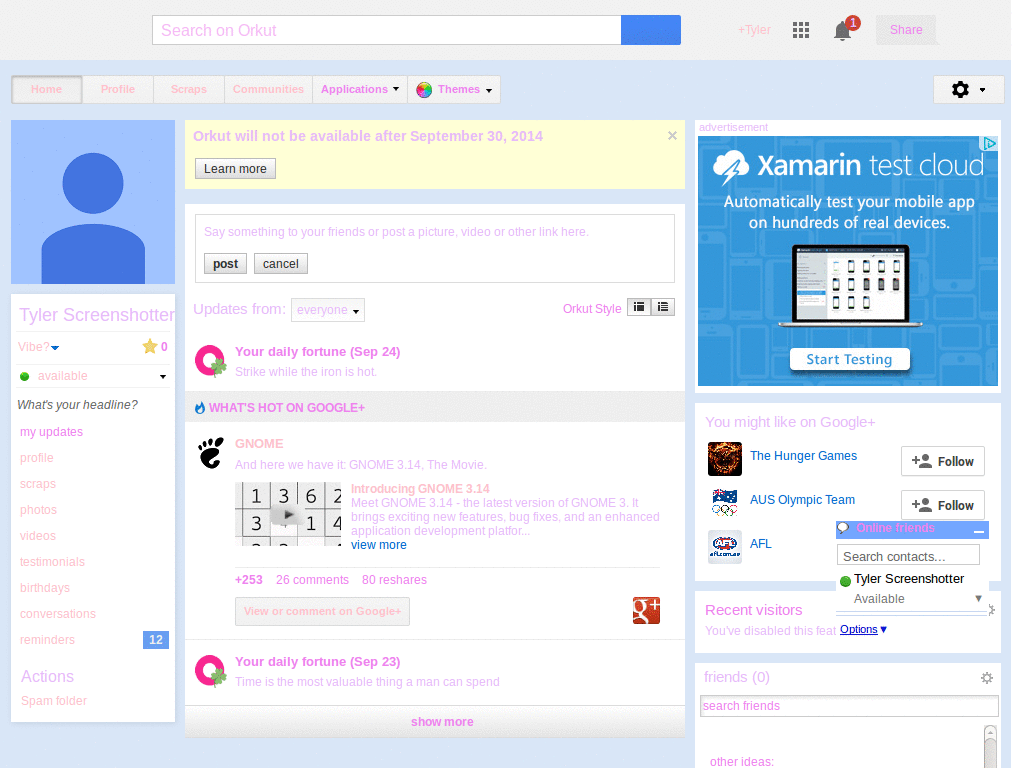Click the Sep 24 fortune clover icon
Screen dimensions: 1024x768
[210, 361]
